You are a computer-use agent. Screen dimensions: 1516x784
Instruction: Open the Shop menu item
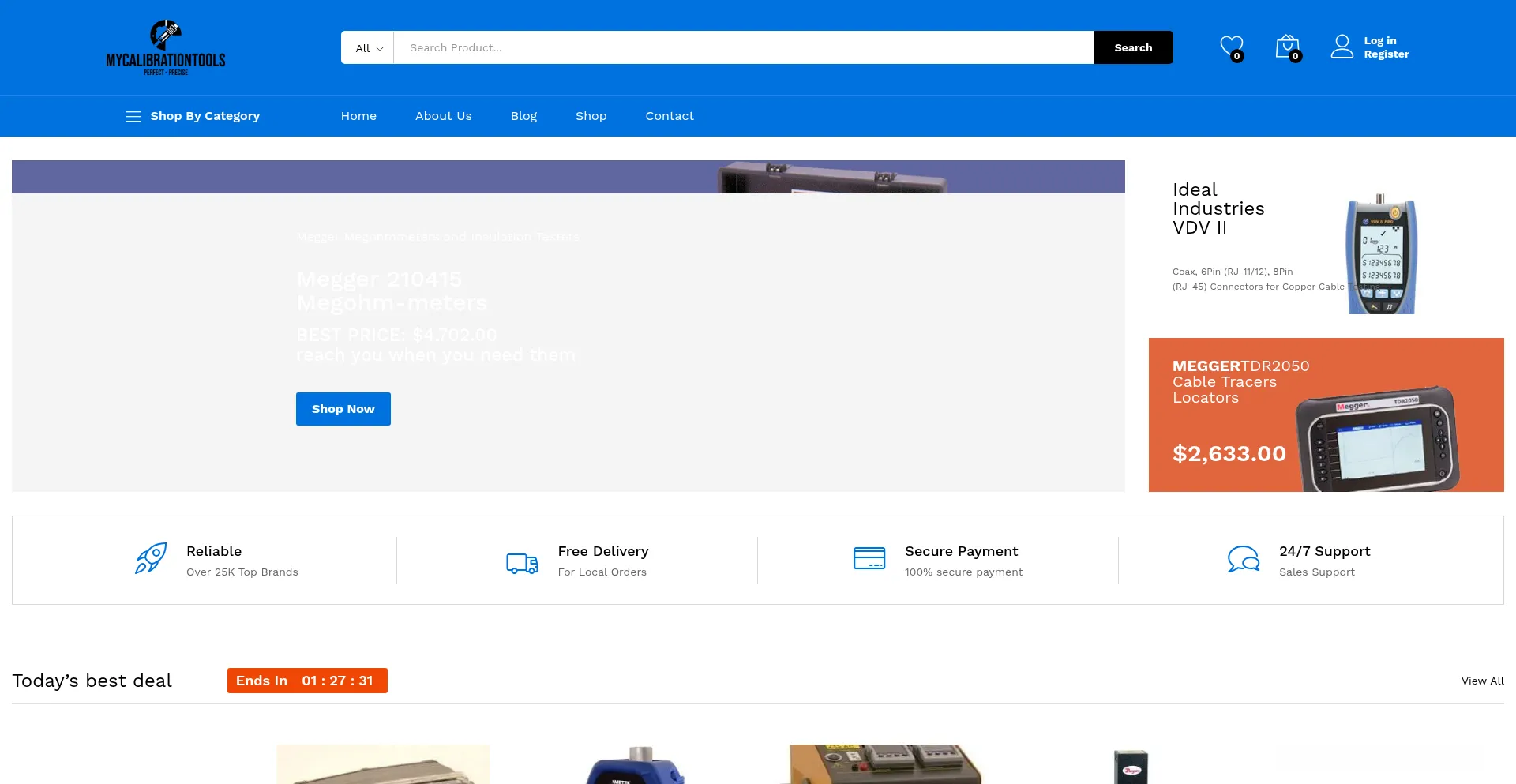point(591,116)
